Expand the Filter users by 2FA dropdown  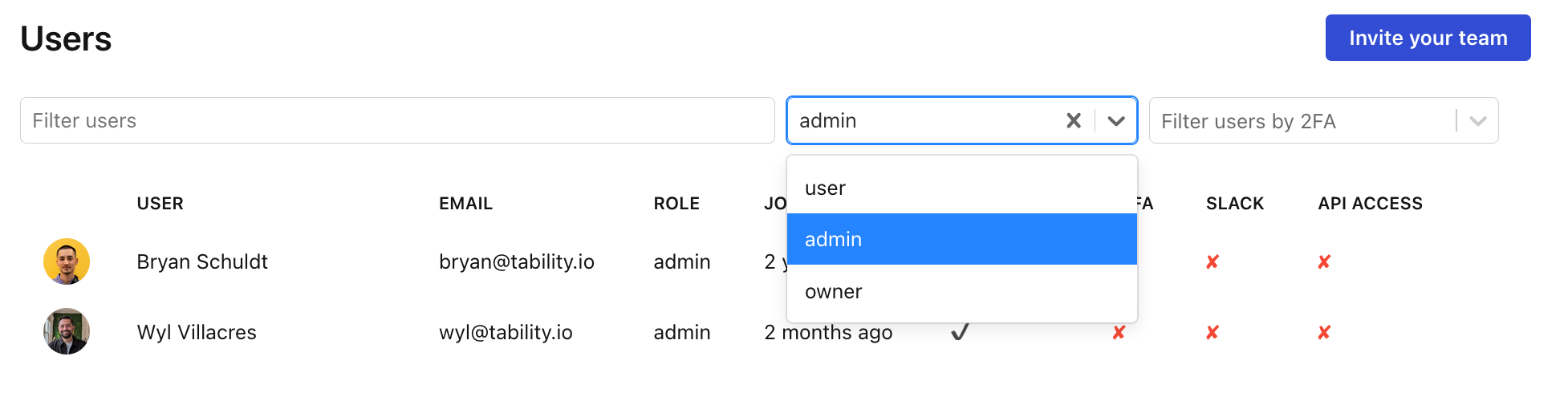1478,121
